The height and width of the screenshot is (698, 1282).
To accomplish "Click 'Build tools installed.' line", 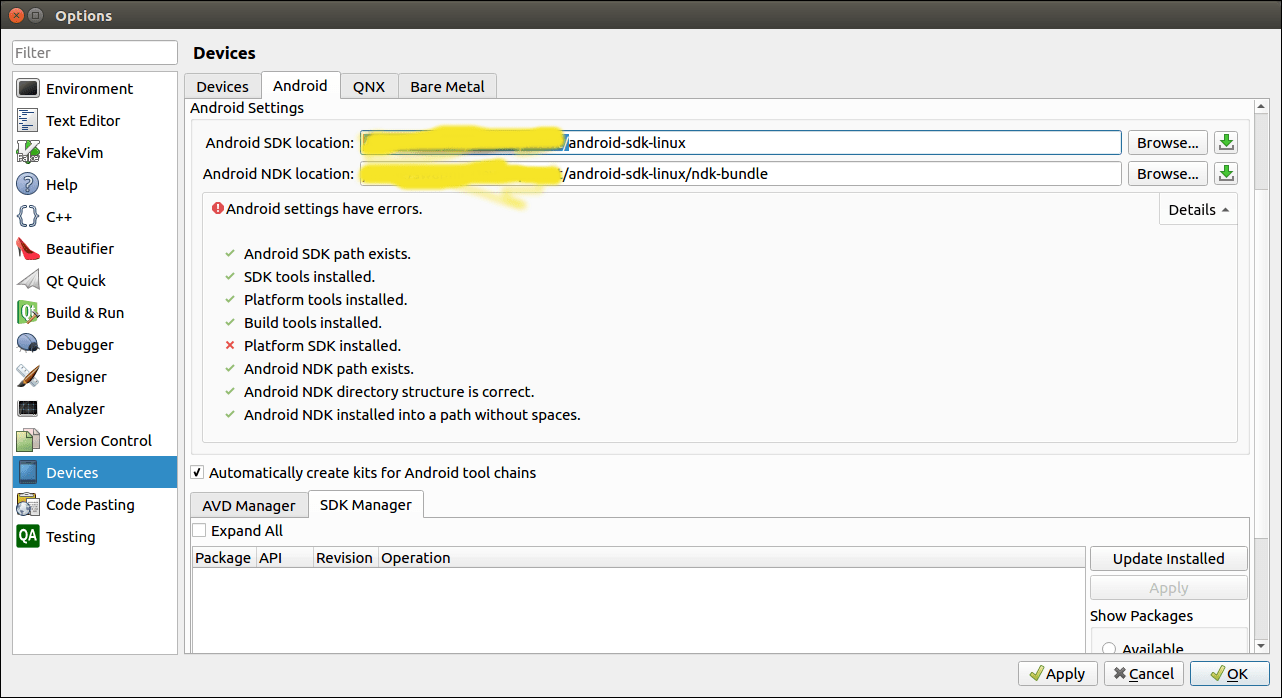I will click(x=313, y=323).
